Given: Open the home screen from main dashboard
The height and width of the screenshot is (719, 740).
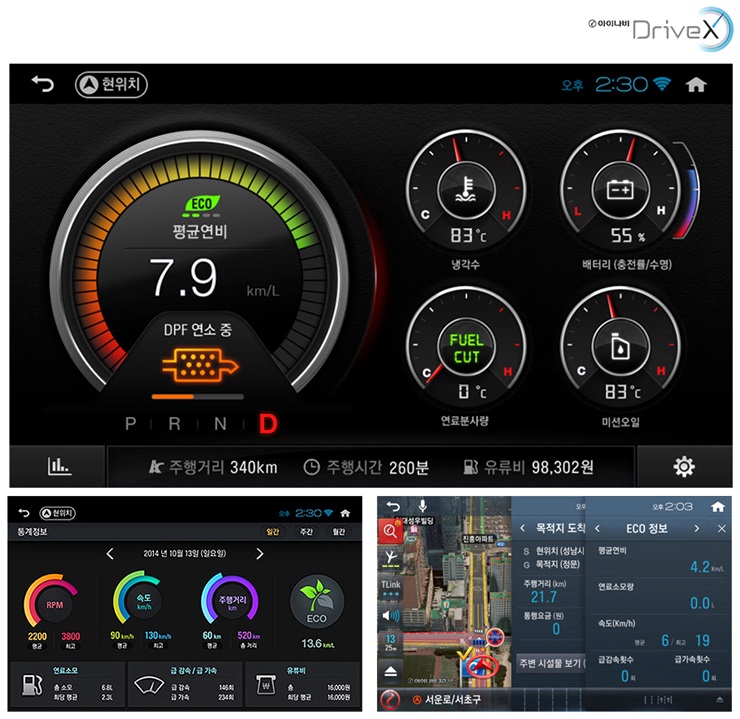Looking at the screenshot, I should [696, 85].
